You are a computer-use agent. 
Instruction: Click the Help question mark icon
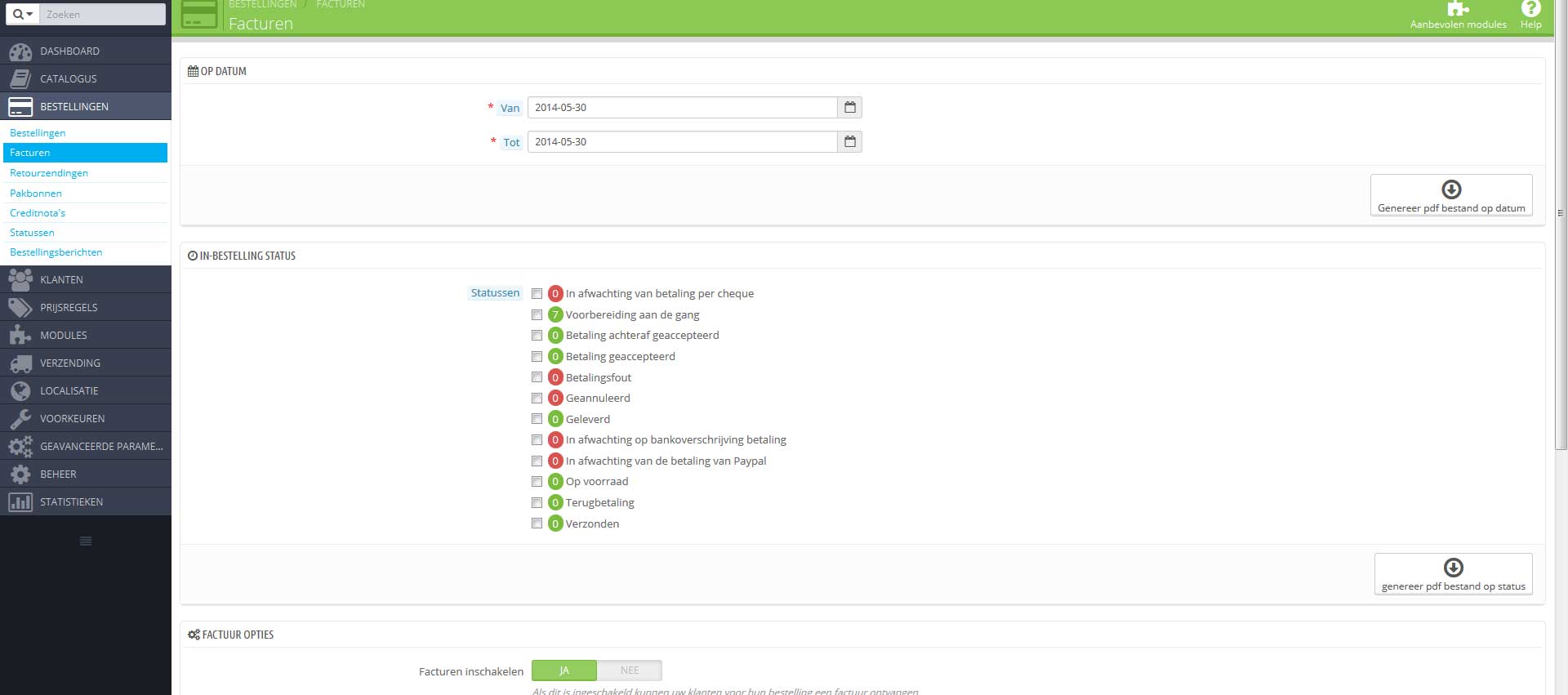click(x=1530, y=8)
